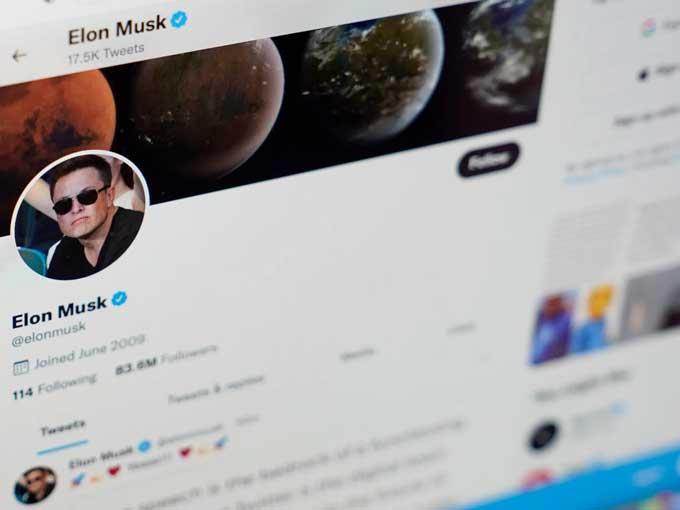Click the dark round avatar in the sidebar suggestions

pos(544,437)
